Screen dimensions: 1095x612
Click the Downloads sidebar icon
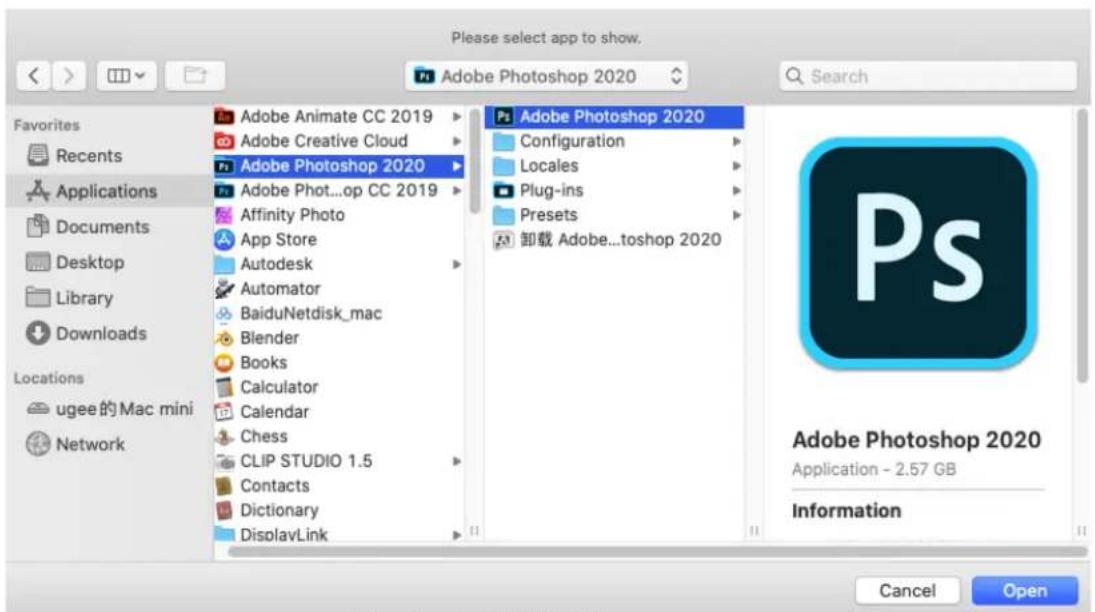[38, 333]
